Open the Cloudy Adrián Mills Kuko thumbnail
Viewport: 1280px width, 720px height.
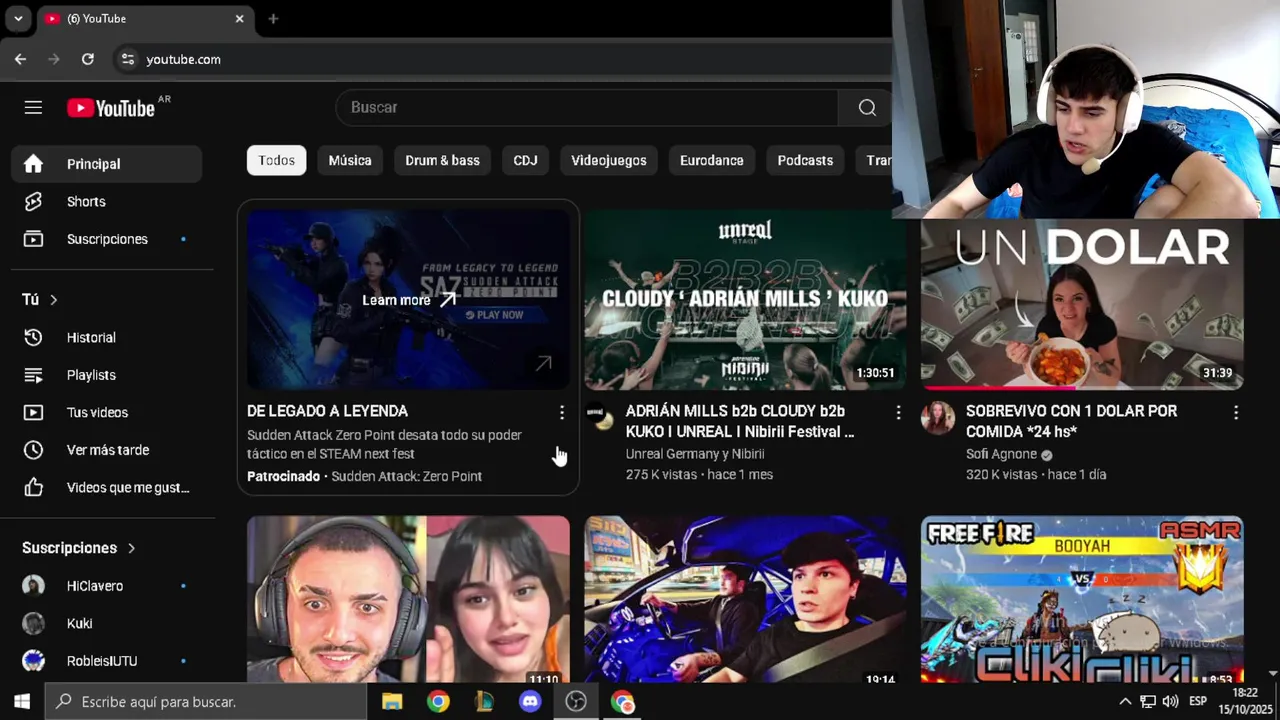(x=745, y=300)
